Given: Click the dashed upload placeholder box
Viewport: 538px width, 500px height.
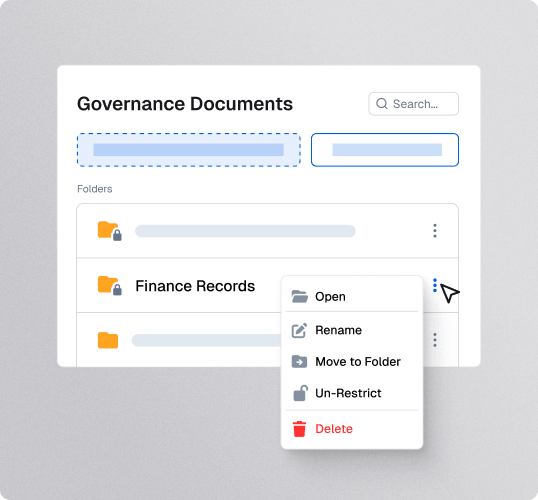Looking at the screenshot, I should pyautogui.click(x=189, y=150).
